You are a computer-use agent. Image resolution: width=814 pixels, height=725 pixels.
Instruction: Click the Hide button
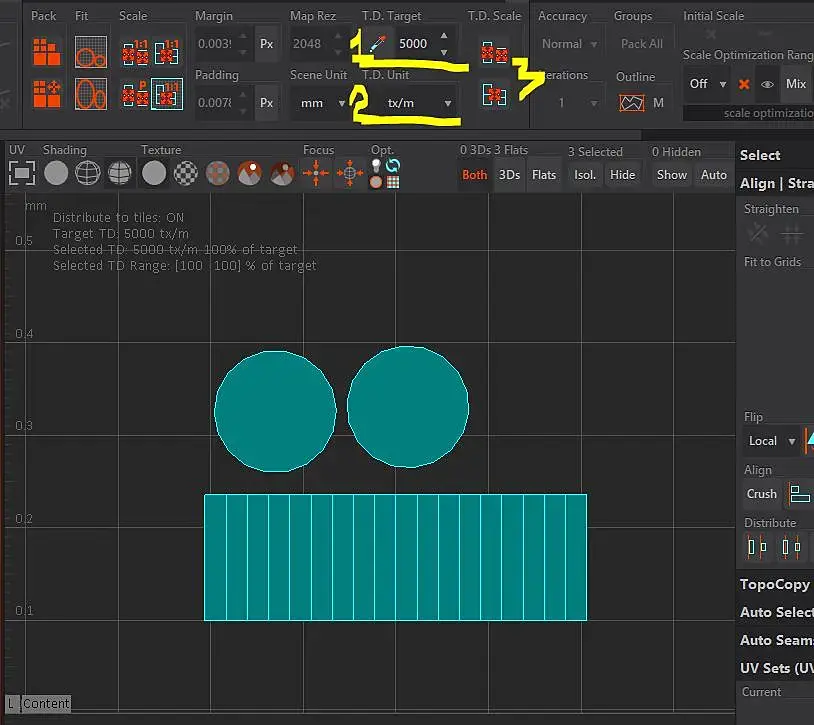point(622,175)
